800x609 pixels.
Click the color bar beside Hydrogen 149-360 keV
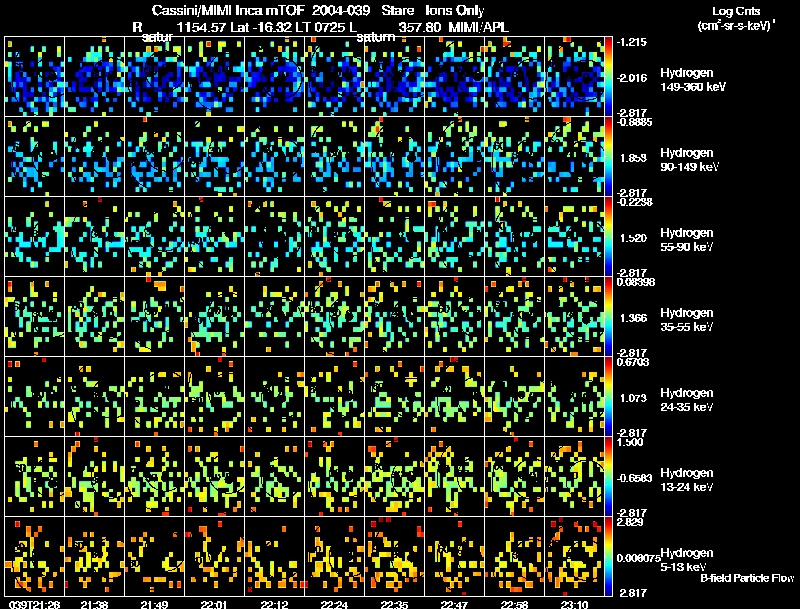coord(608,77)
